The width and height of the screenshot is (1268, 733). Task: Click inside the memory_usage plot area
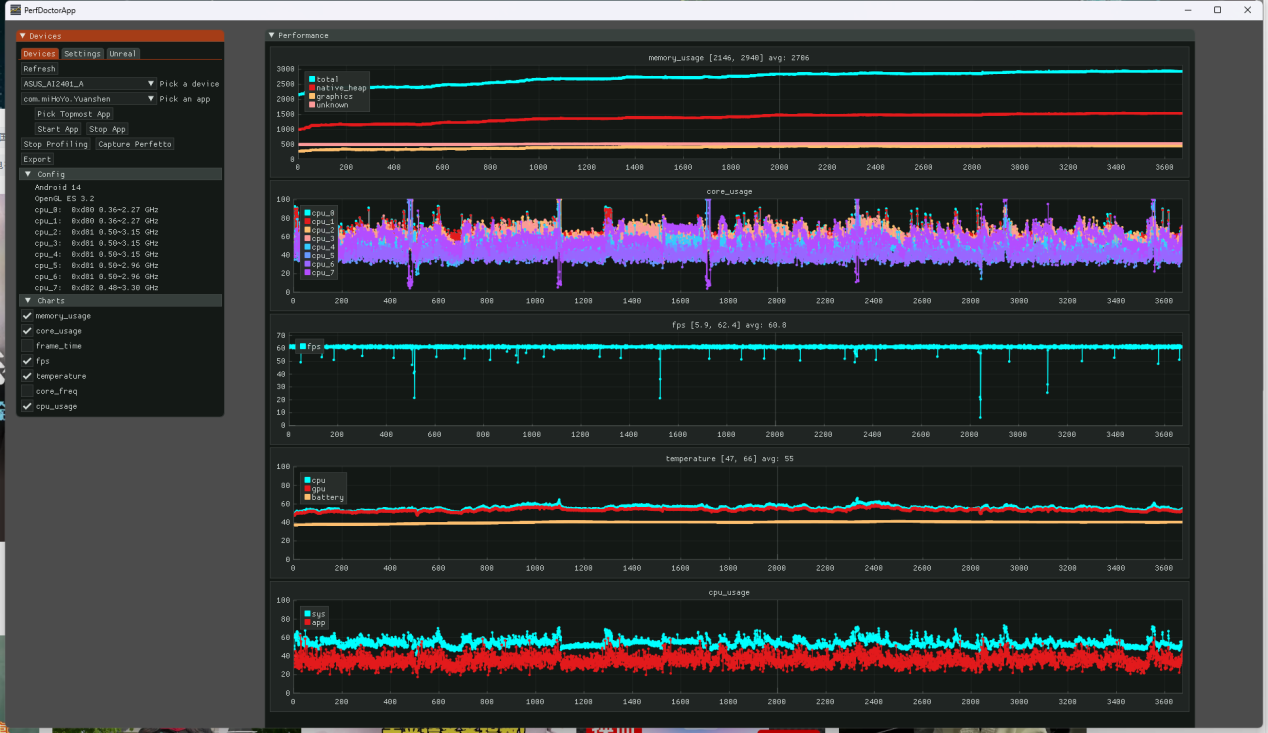[740, 112]
